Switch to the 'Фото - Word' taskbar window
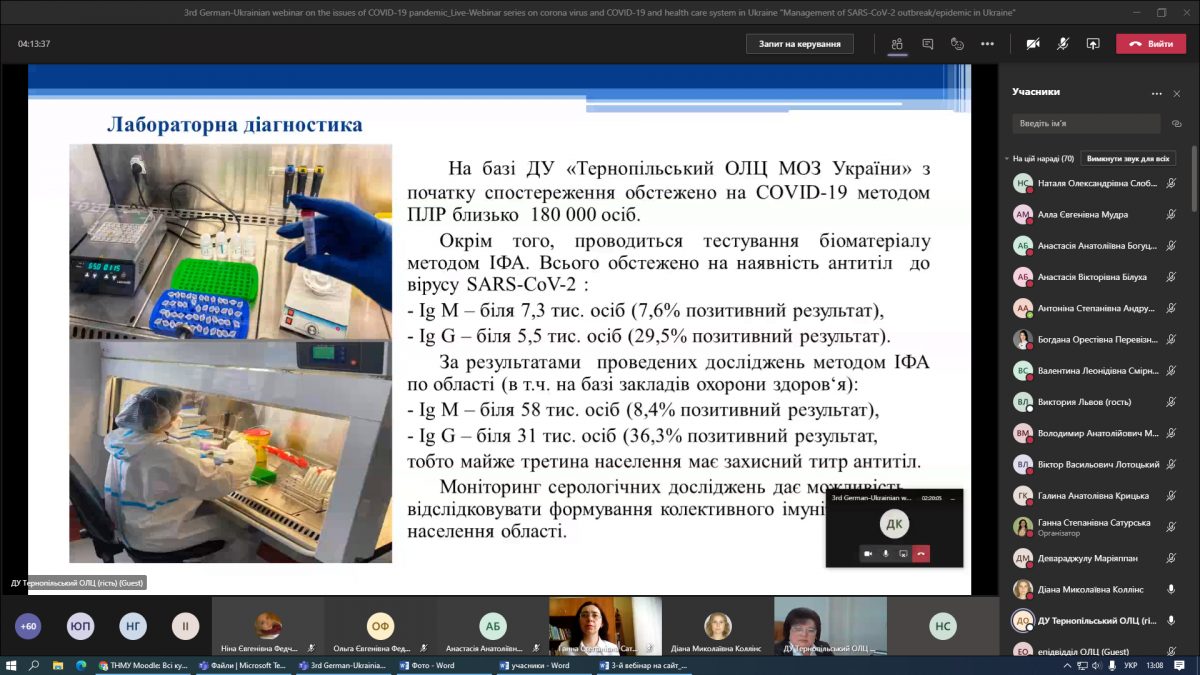 430,665
